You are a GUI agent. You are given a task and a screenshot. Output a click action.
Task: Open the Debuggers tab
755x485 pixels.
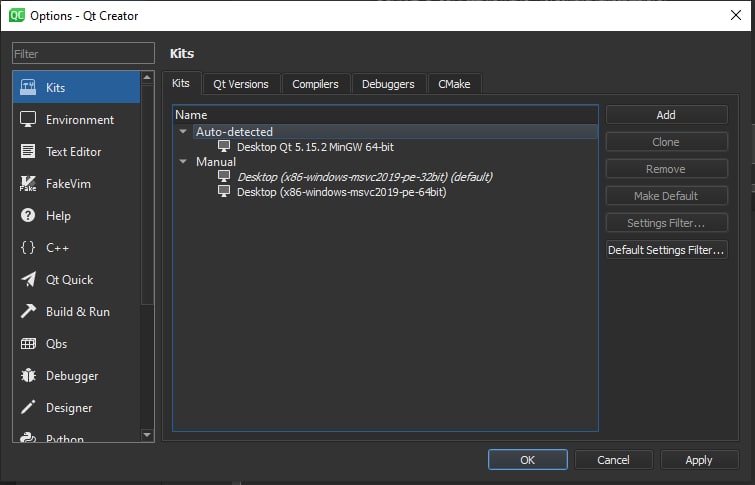click(x=388, y=84)
